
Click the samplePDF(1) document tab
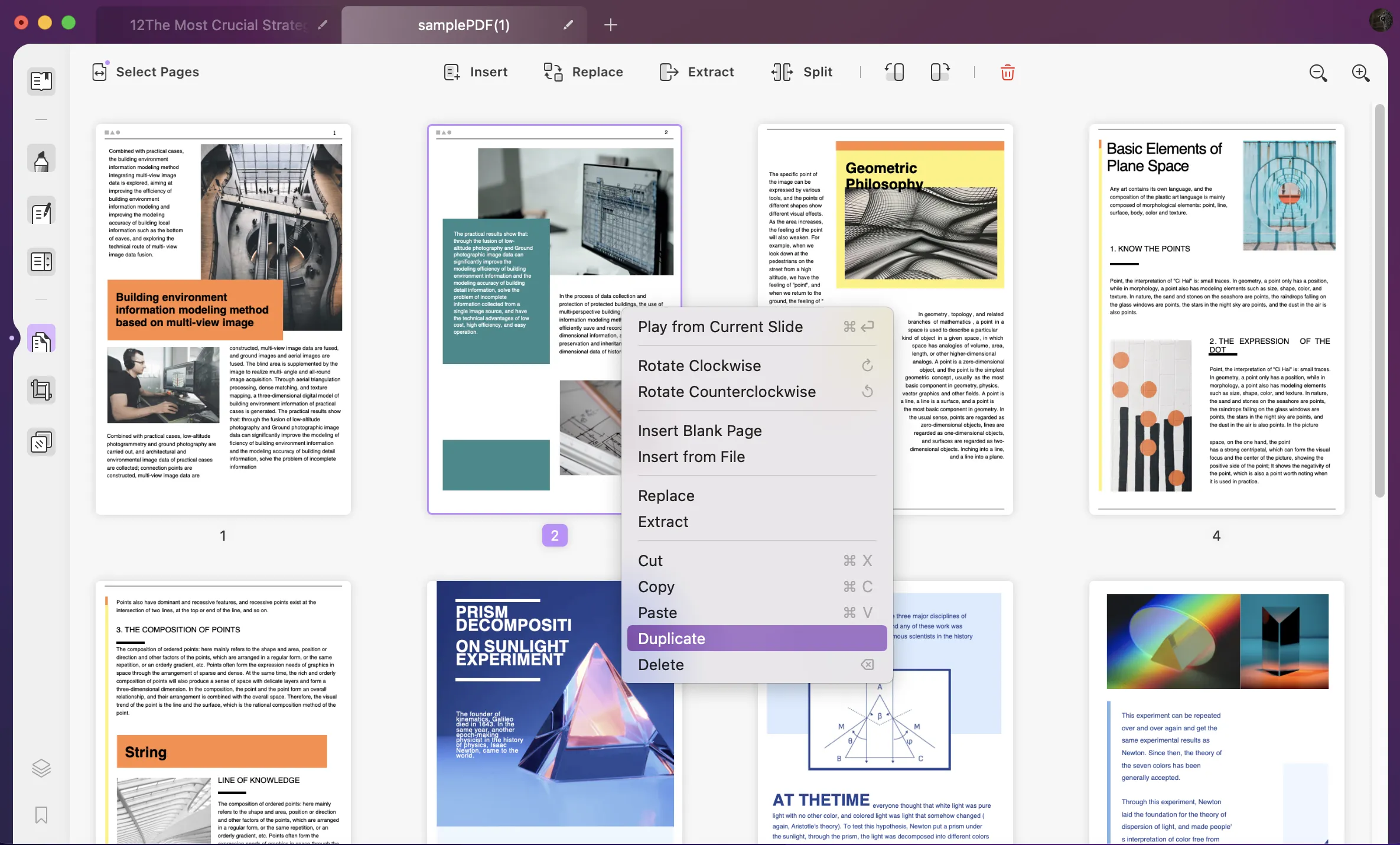[462, 25]
